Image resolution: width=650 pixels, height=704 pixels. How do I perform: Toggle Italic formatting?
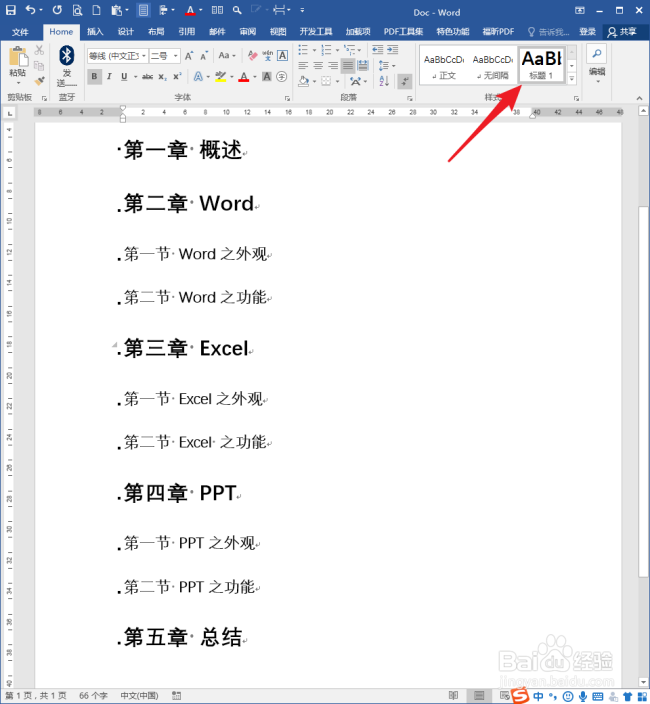point(109,77)
